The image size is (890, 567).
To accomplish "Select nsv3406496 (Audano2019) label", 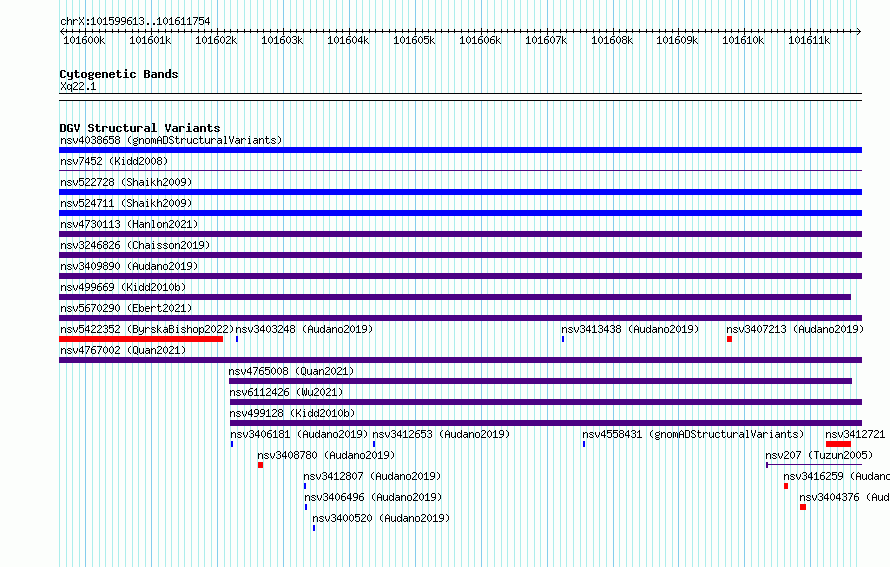I will [373, 497].
